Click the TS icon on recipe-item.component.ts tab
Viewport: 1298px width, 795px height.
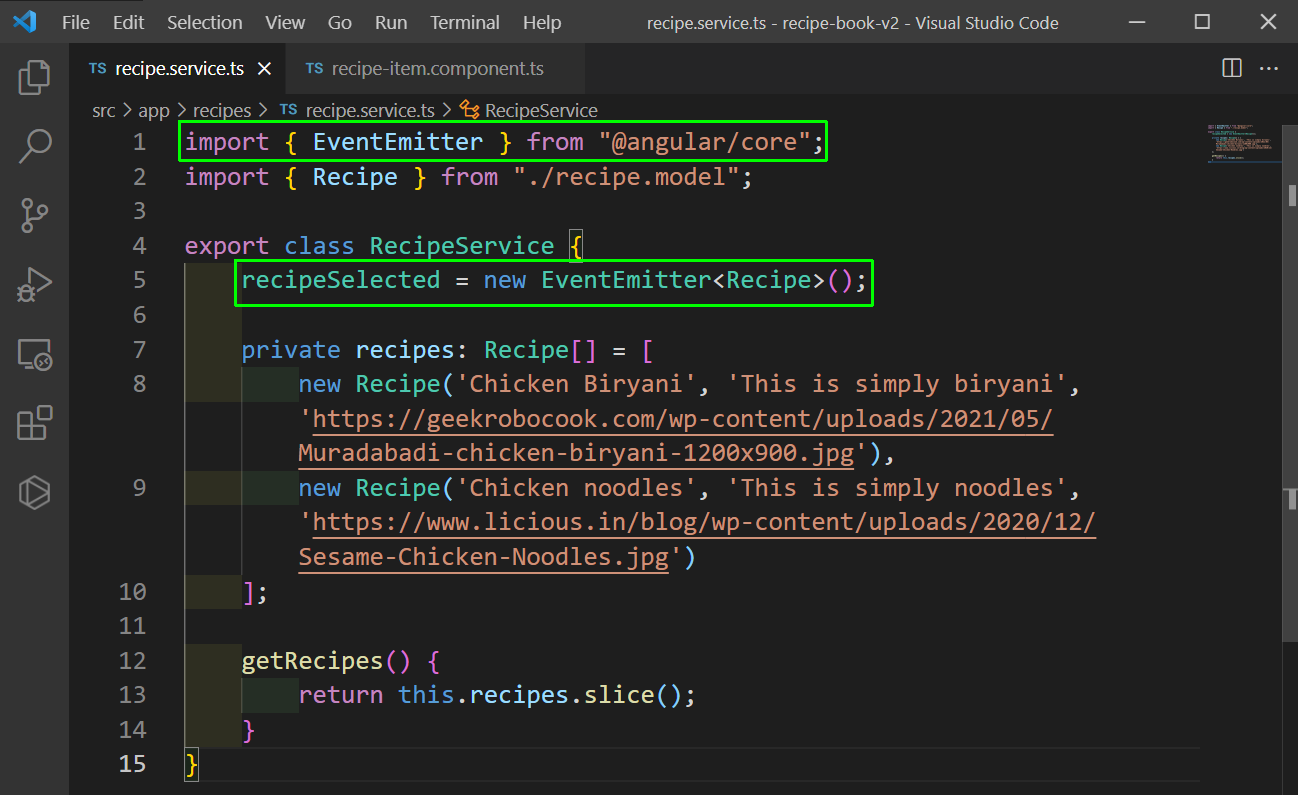314,69
